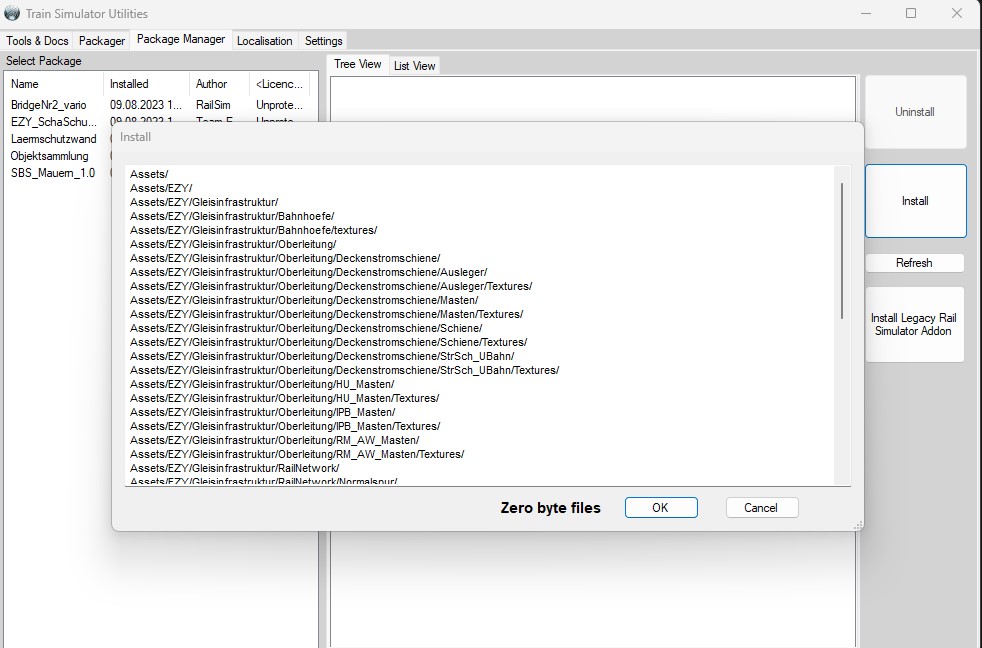Image resolution: width=982 pixels, height=648 pixels.
Task: Select the Objektsammlung package
Action: pos(49,156)
